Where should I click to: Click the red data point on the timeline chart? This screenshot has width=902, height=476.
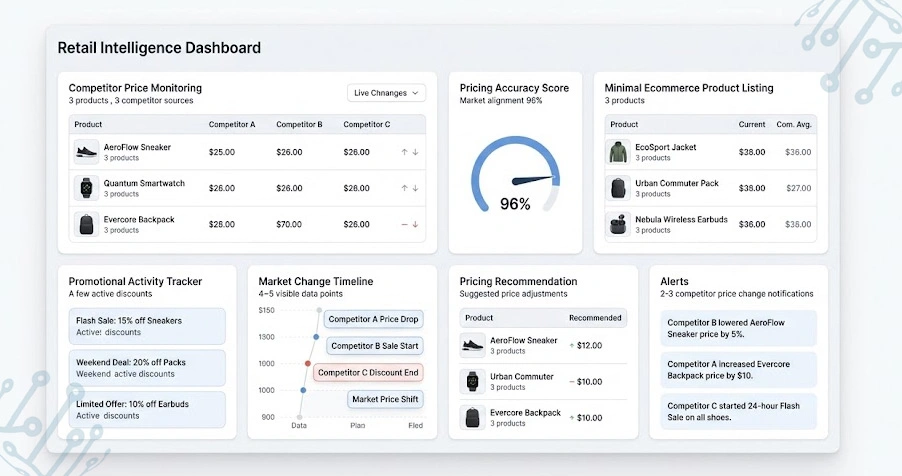pyautogui.click(x=308, y=363)
